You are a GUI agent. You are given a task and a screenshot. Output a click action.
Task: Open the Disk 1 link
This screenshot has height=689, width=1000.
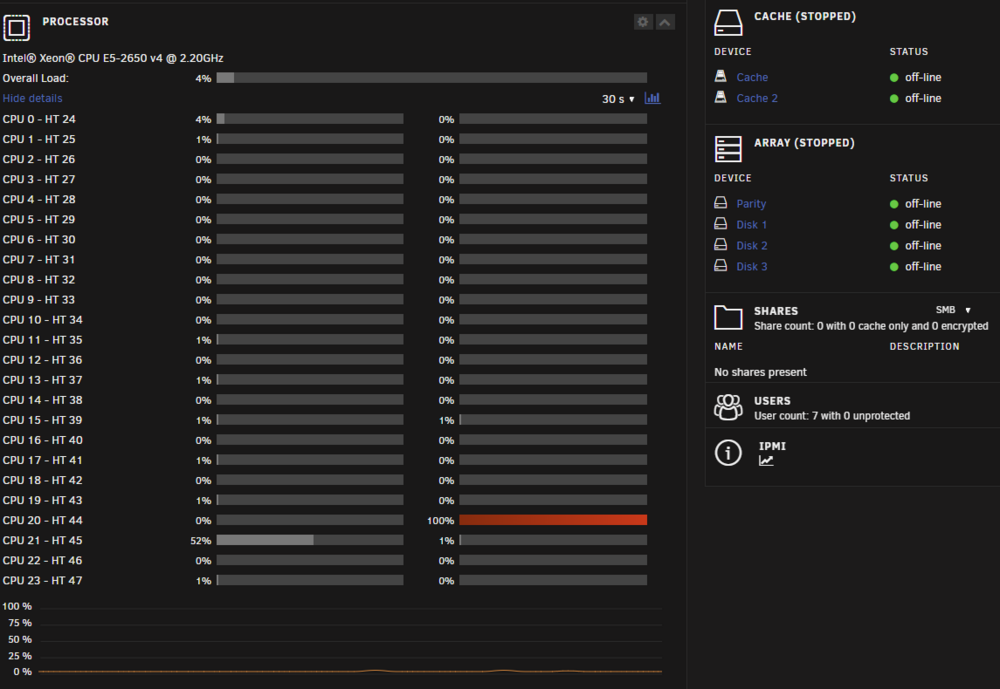tap(752, 225)
